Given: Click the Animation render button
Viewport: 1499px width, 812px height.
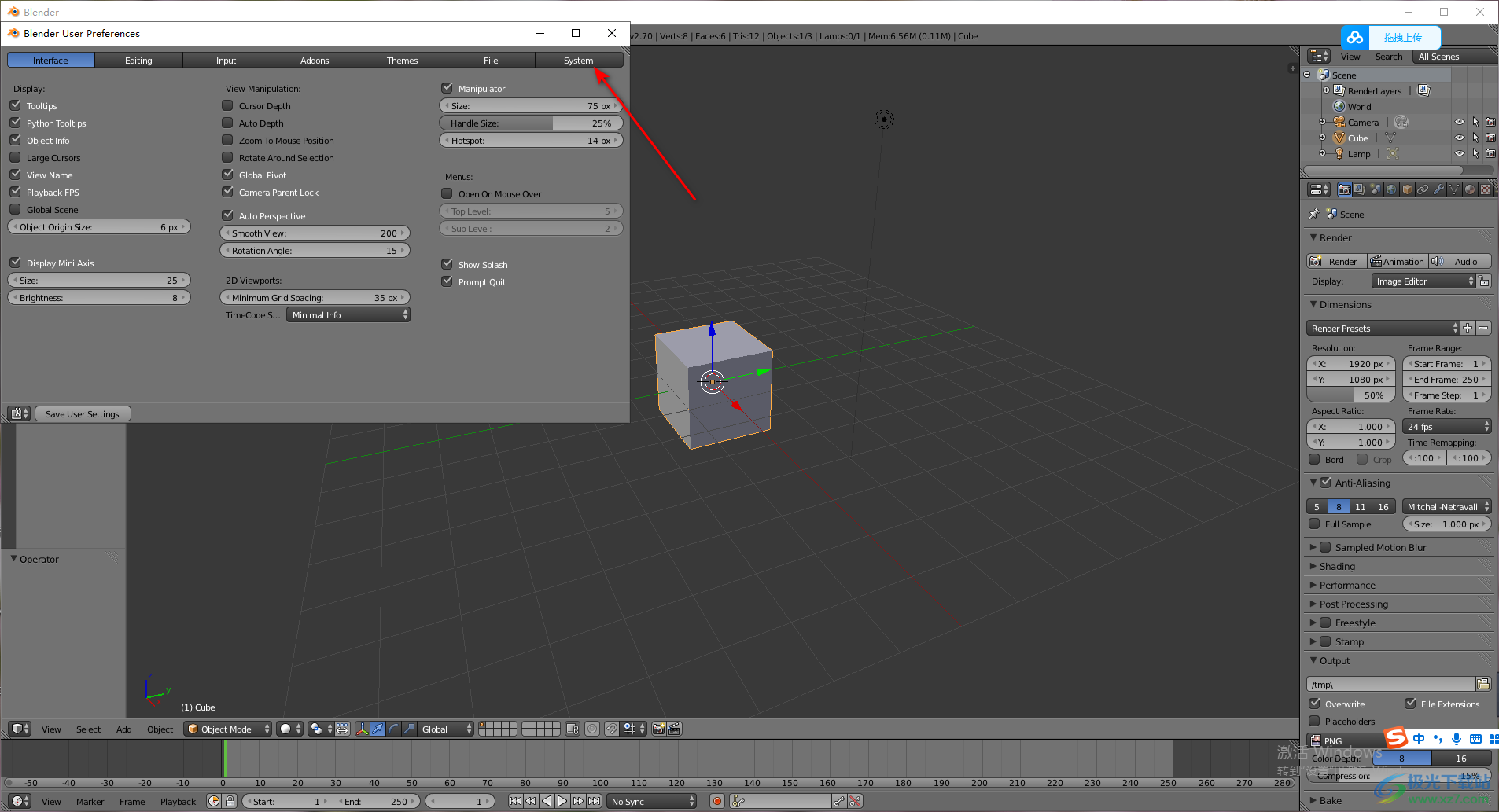Looking at the screenshot, I should tap(1398, 261).
